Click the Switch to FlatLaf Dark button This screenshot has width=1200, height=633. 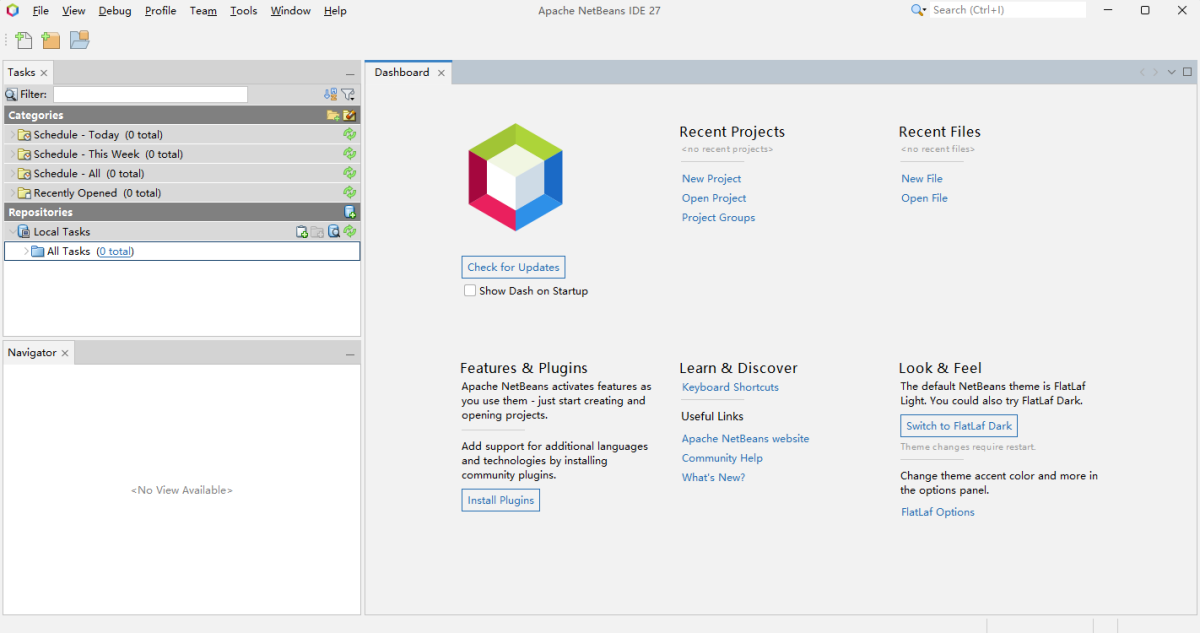click(x=958, y=426)
